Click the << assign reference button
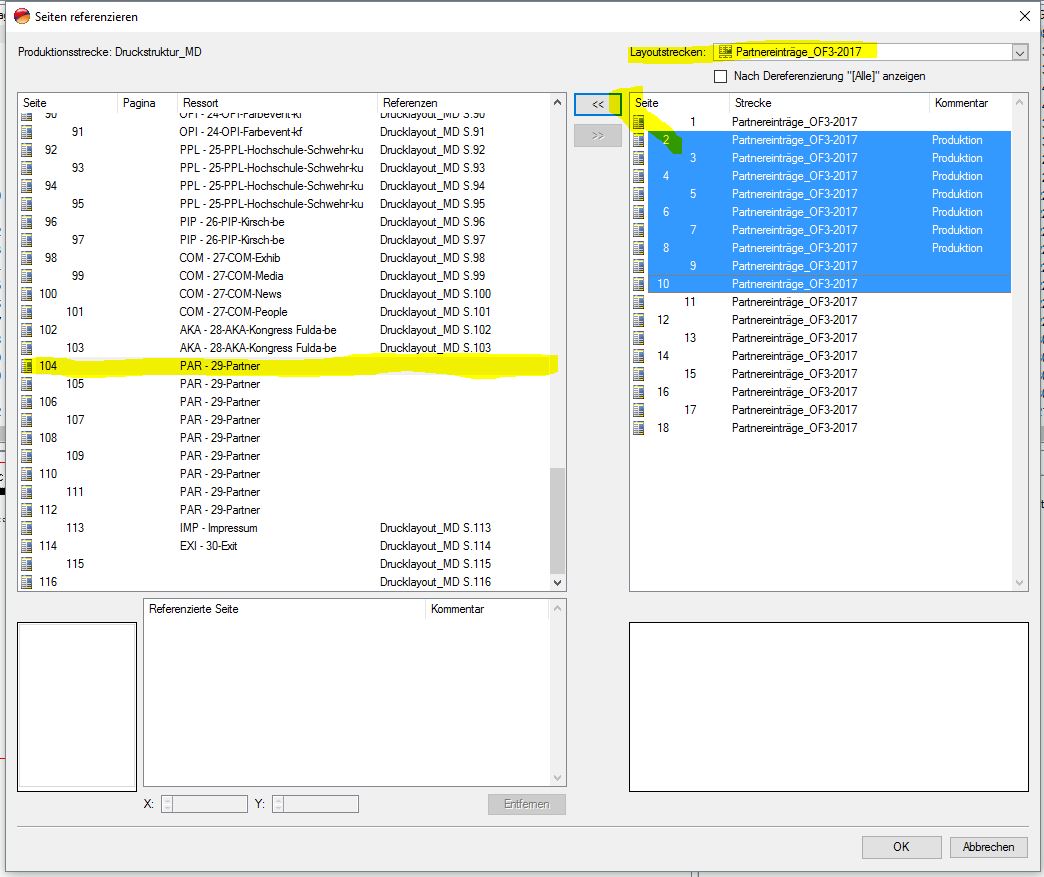The width and height of the screenshot is (1044, 877). [597, 104]
